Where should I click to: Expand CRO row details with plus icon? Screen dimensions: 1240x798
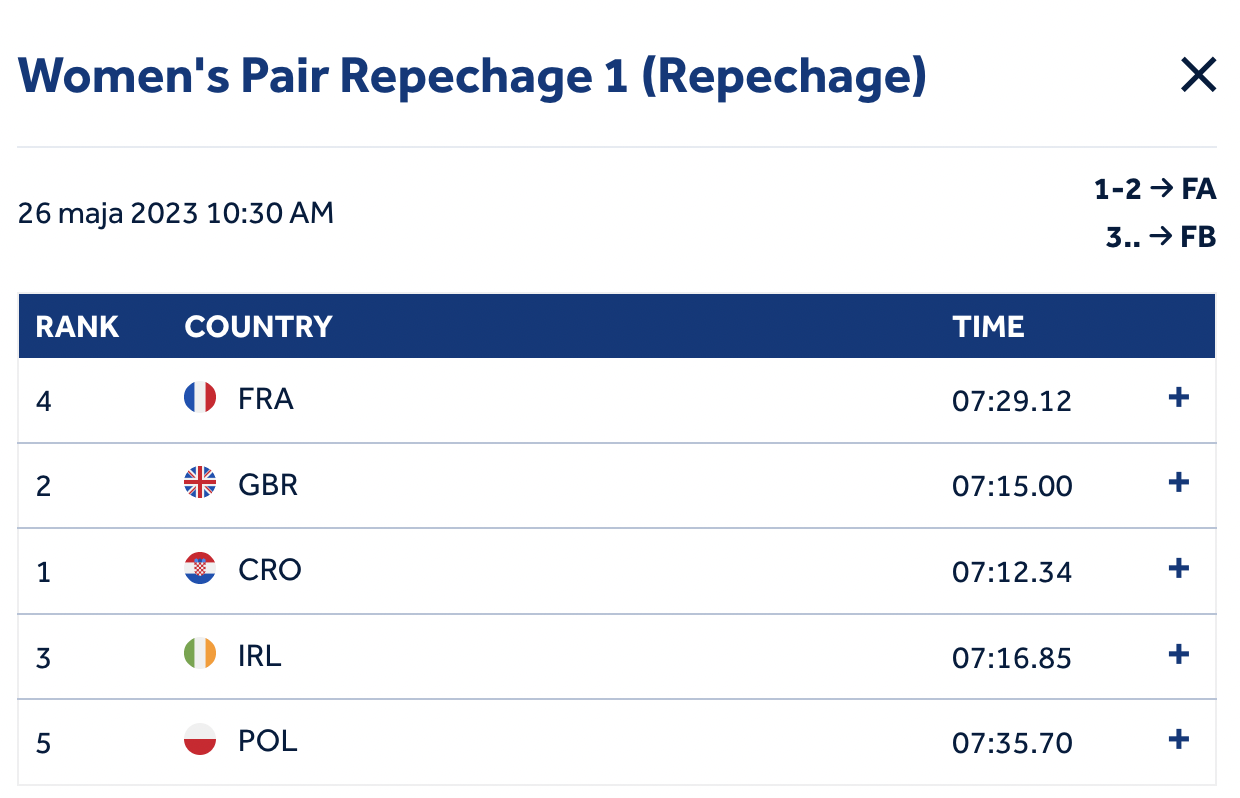click(1179, 569)
